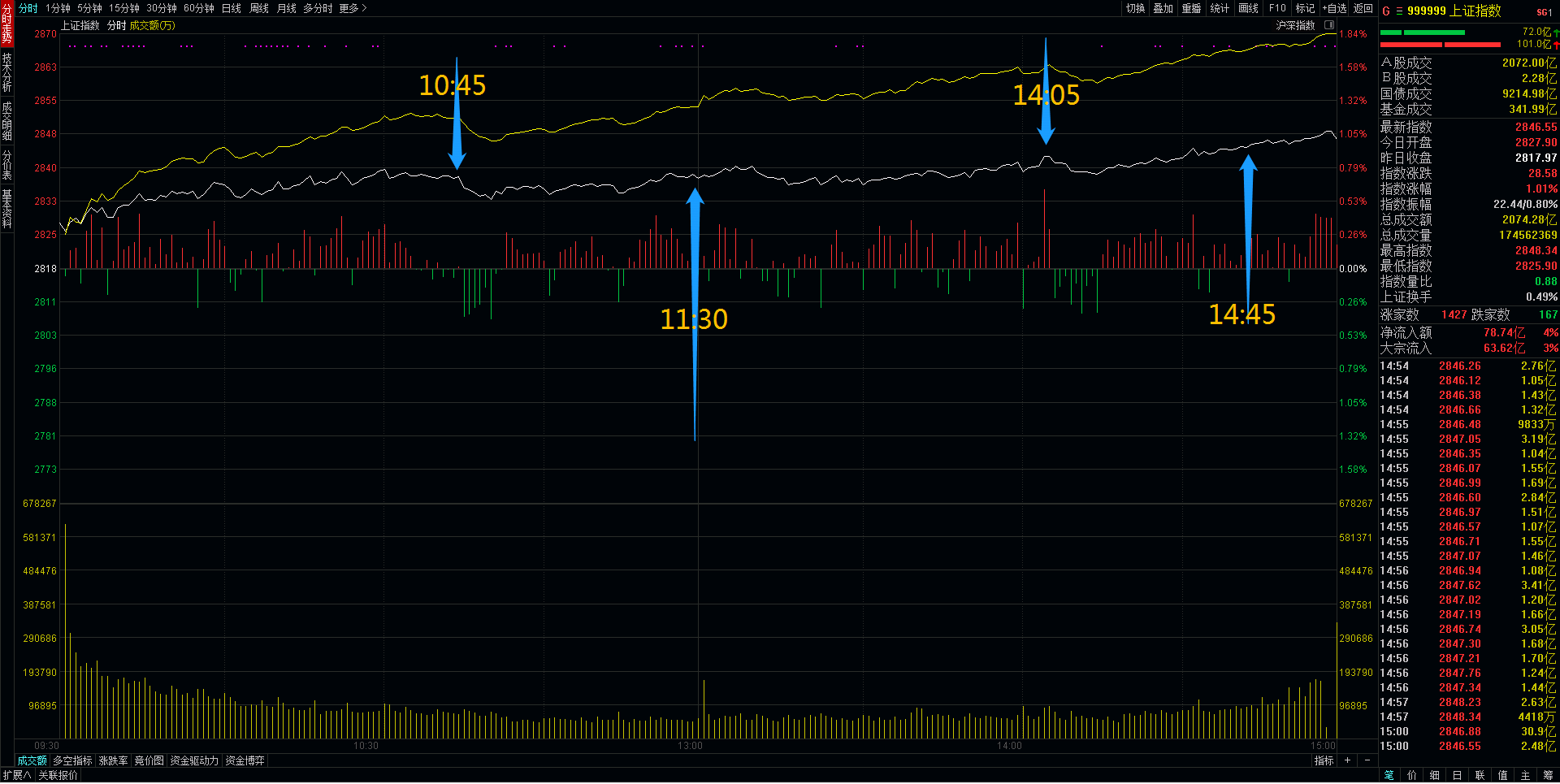This screenshot has width=1560, height=784.
Task: Click the 标记 mark button
Action: pos(1305,8)
